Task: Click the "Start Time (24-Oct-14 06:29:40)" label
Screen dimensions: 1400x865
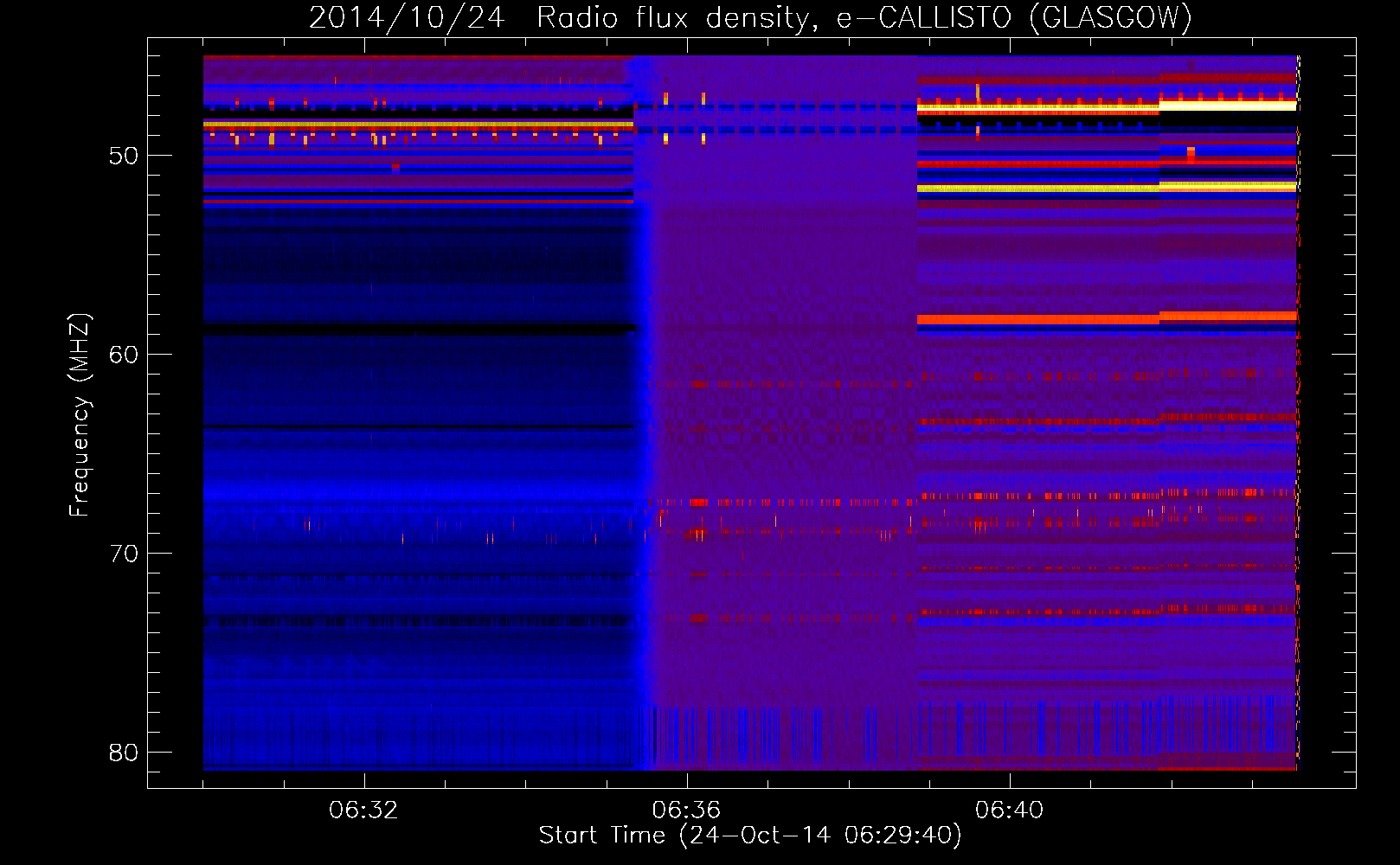Action: coord(750,836)
